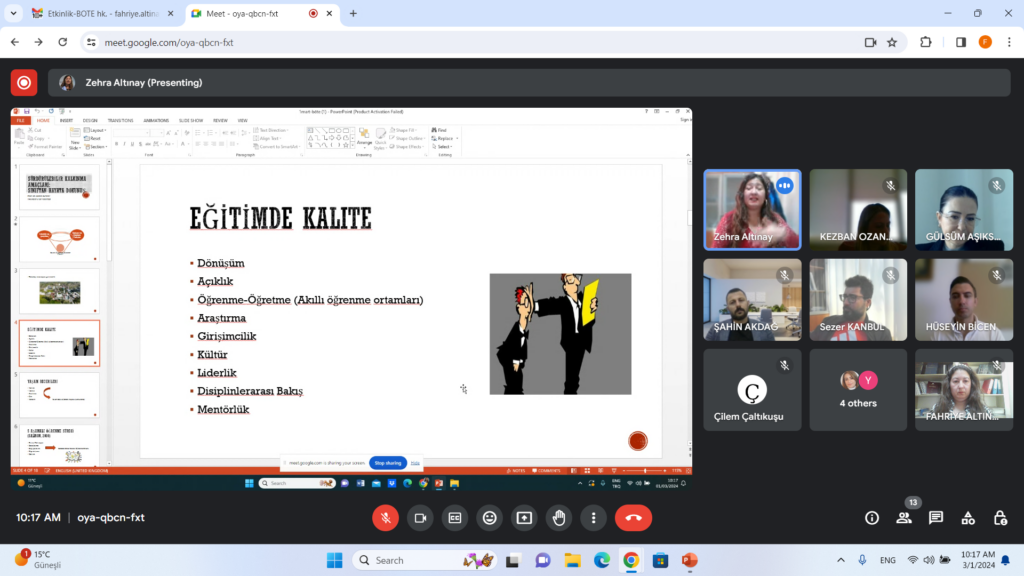Open Chrome's tab search dropdown arrow
The height and width of the screenshot is (576, 1024).
(x=14, y=14)
